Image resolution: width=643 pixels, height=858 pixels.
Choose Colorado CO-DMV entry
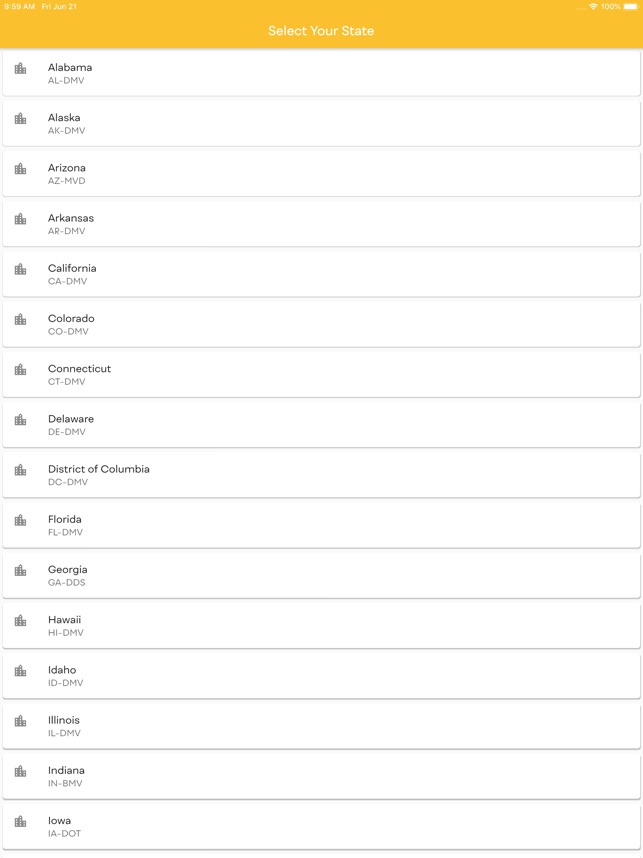pyautogui.click(x=321, y=324)
